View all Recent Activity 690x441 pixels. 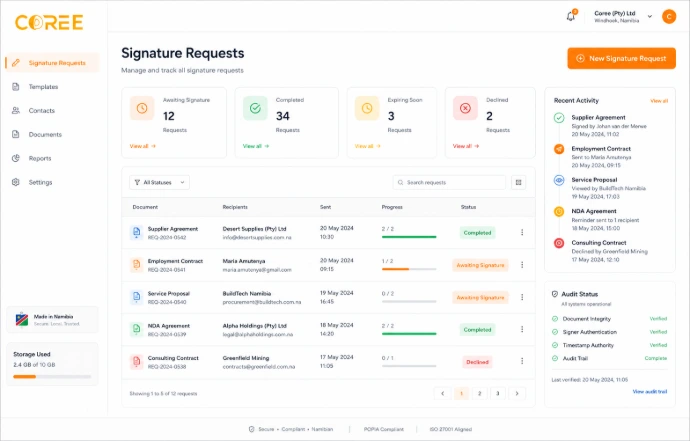coord(659,101)
